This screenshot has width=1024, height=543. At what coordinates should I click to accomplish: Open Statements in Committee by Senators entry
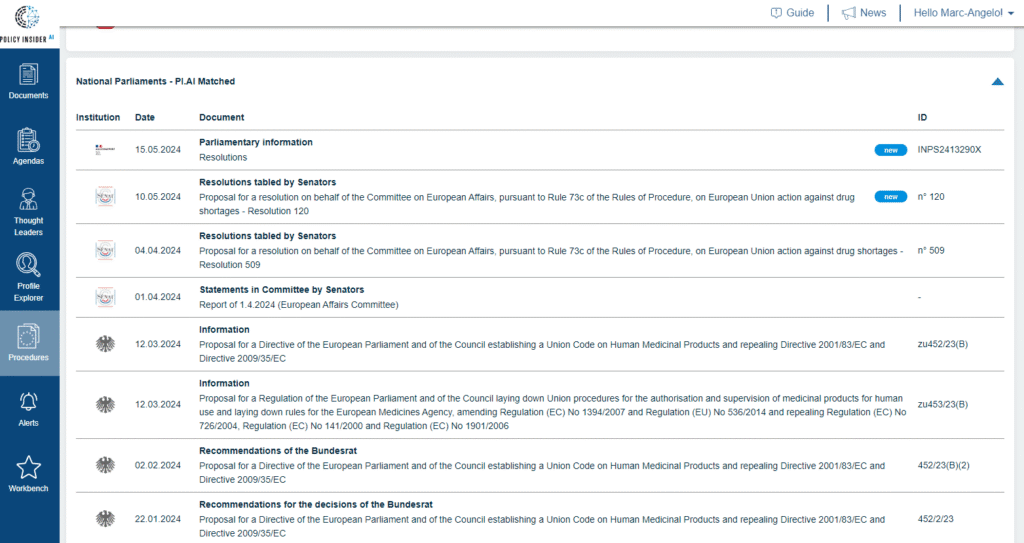281,290
